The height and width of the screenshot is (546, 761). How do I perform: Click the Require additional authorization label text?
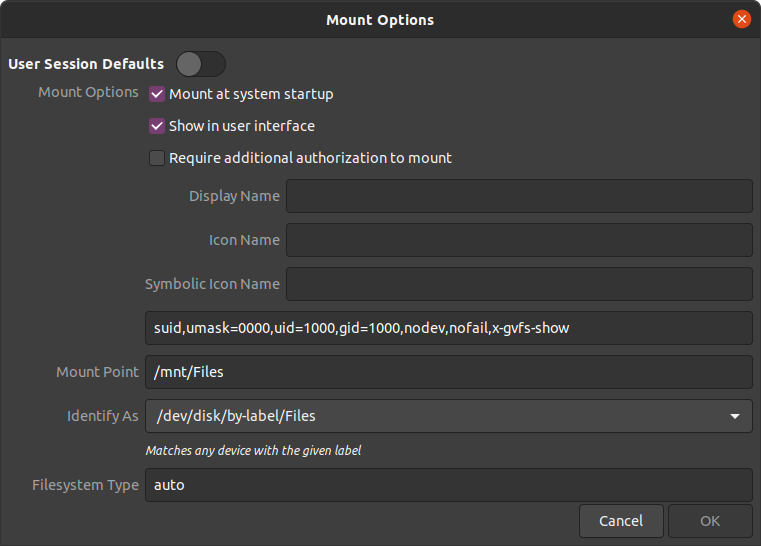pyautogui.click(x=310, y=158)
